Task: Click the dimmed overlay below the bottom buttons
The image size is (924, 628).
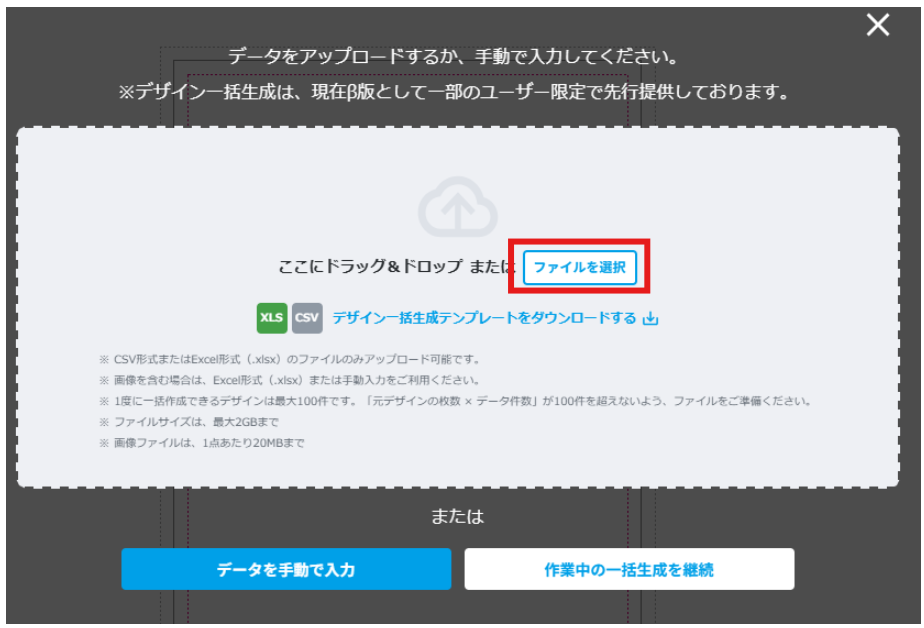Action: (457, 610)
